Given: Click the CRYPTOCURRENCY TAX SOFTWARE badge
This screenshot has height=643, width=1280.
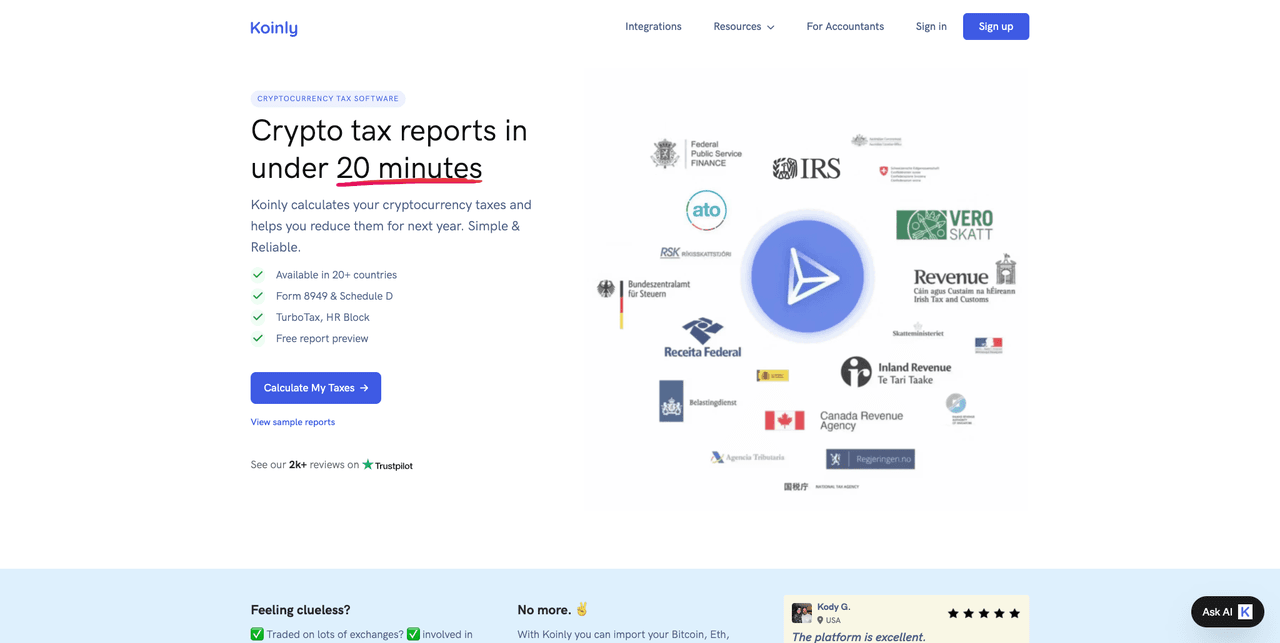Looking at the screenshot, I should coord(328,99).
